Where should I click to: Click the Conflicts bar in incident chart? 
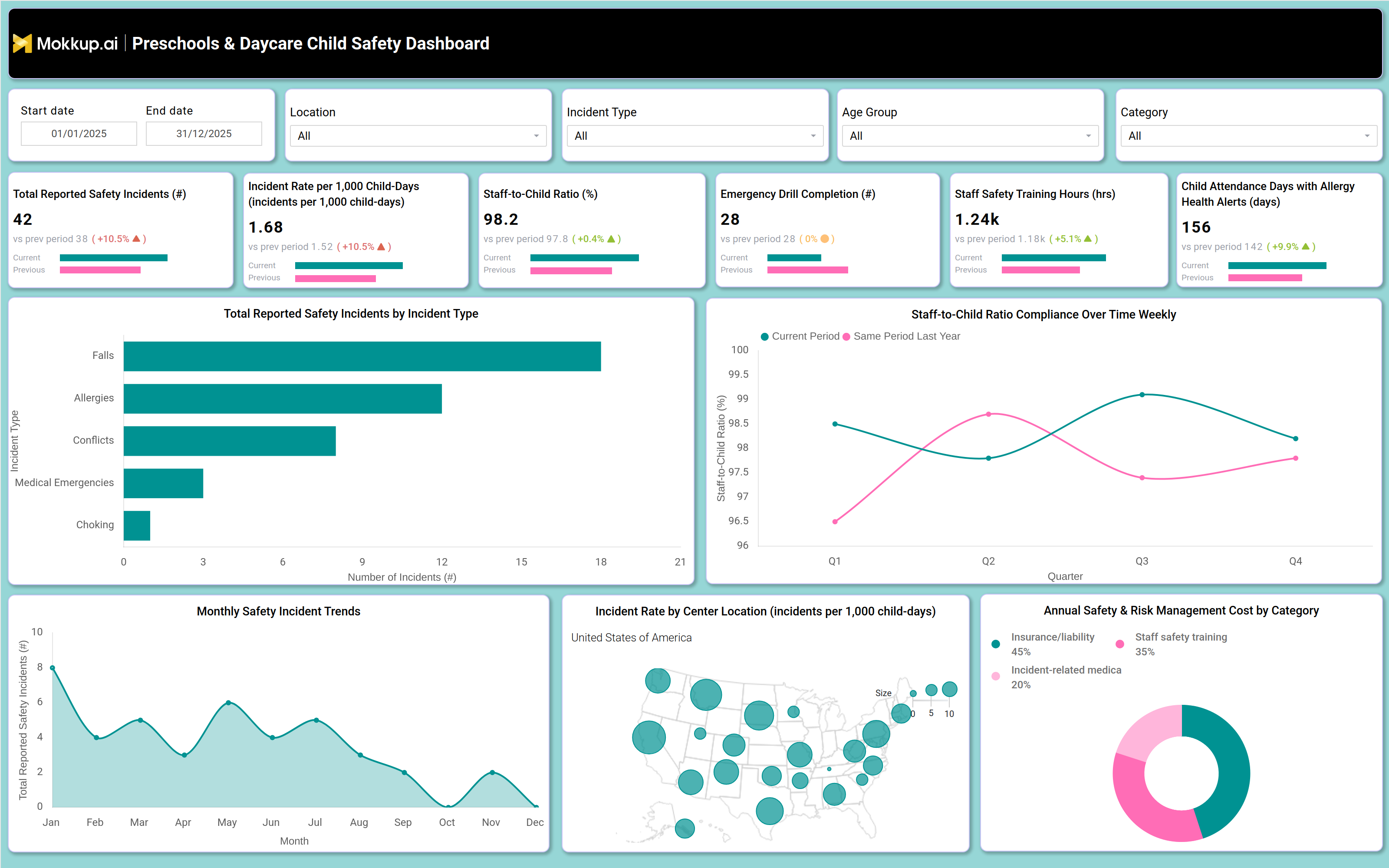pos(230,441)
